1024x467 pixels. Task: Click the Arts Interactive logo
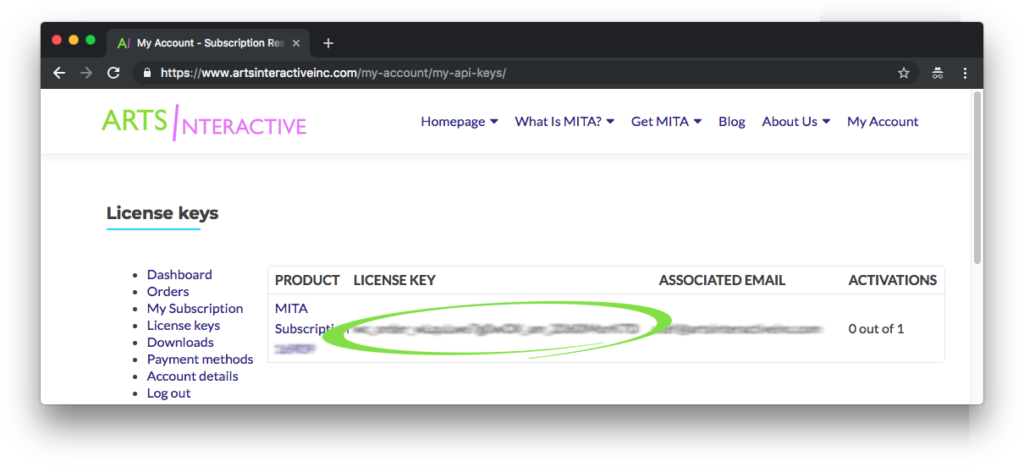(x=204, y=122)
